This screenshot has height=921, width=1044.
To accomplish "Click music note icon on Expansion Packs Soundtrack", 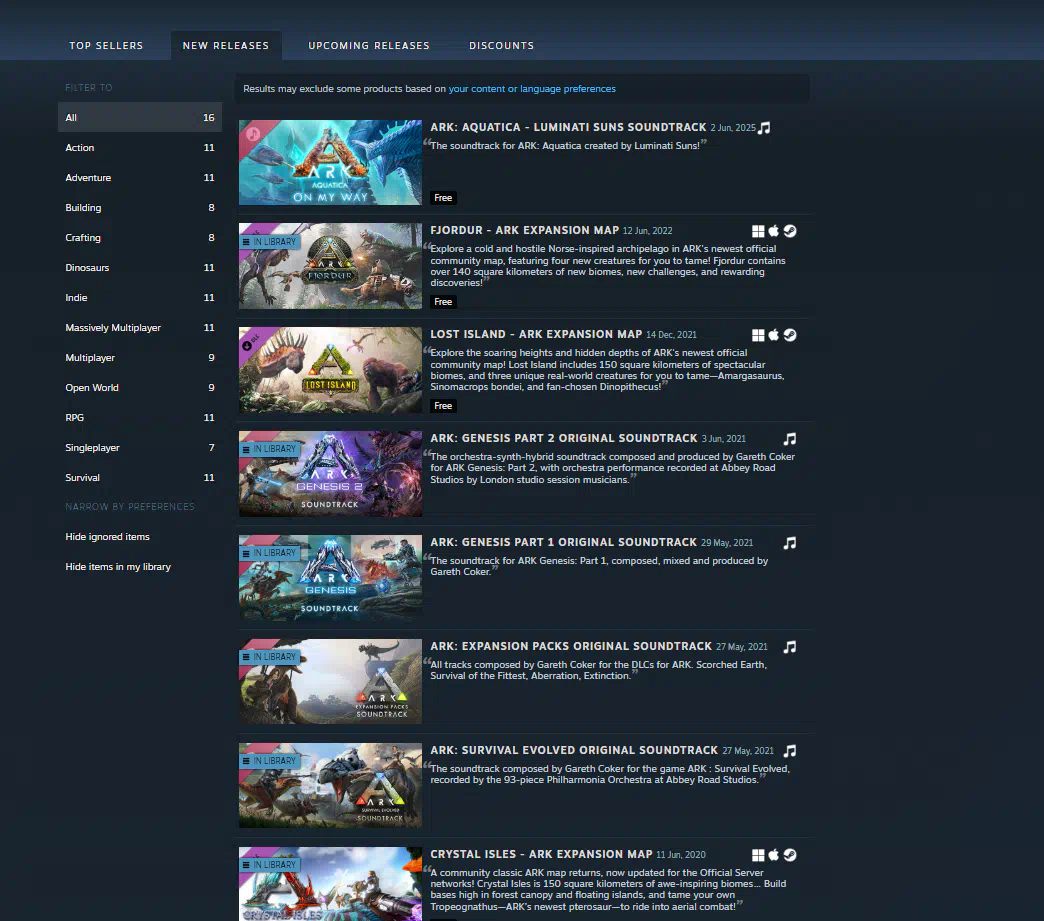I will point(790,647).
